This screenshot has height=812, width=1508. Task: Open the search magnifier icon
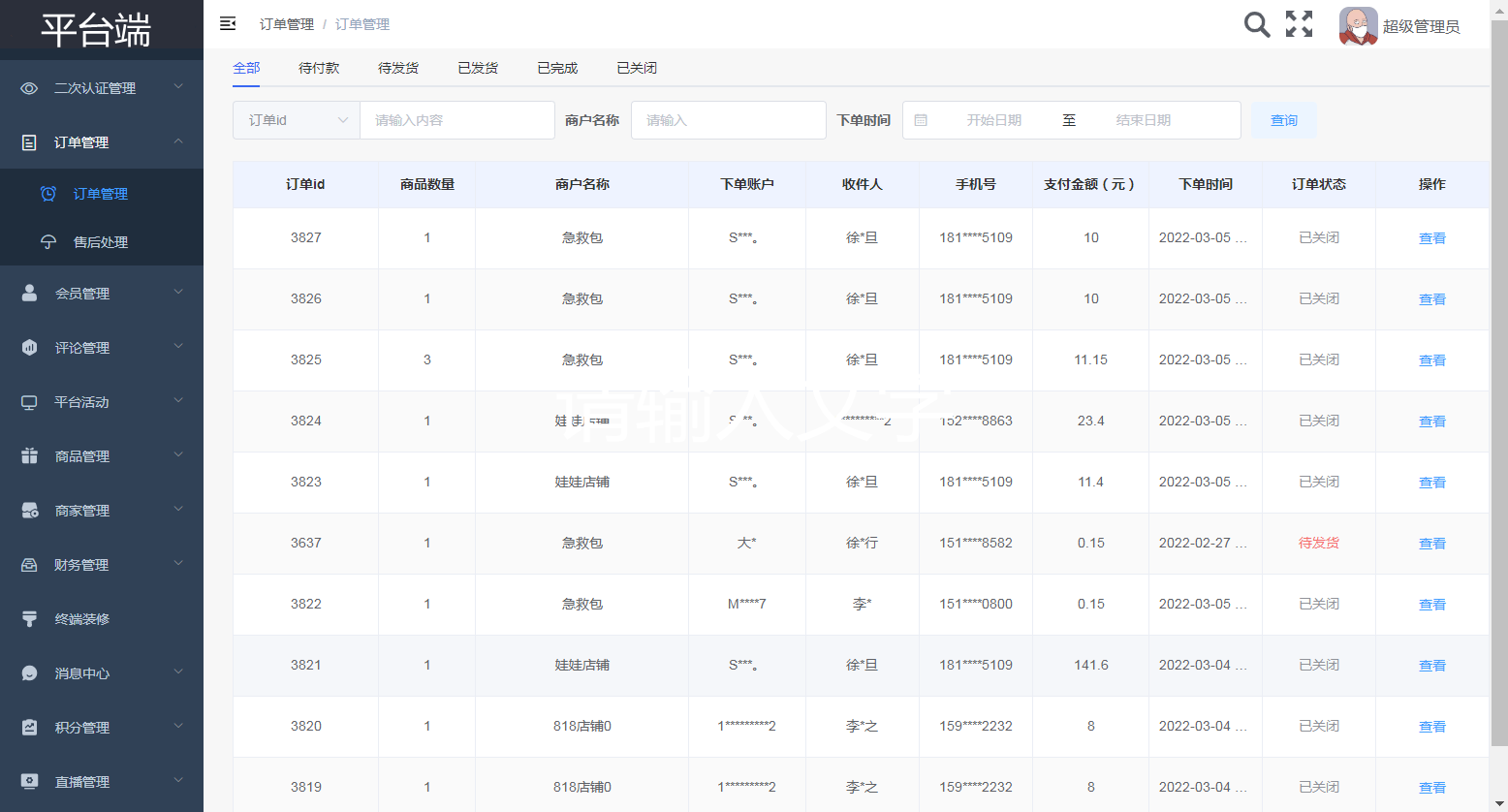[x=1257, y=24]
